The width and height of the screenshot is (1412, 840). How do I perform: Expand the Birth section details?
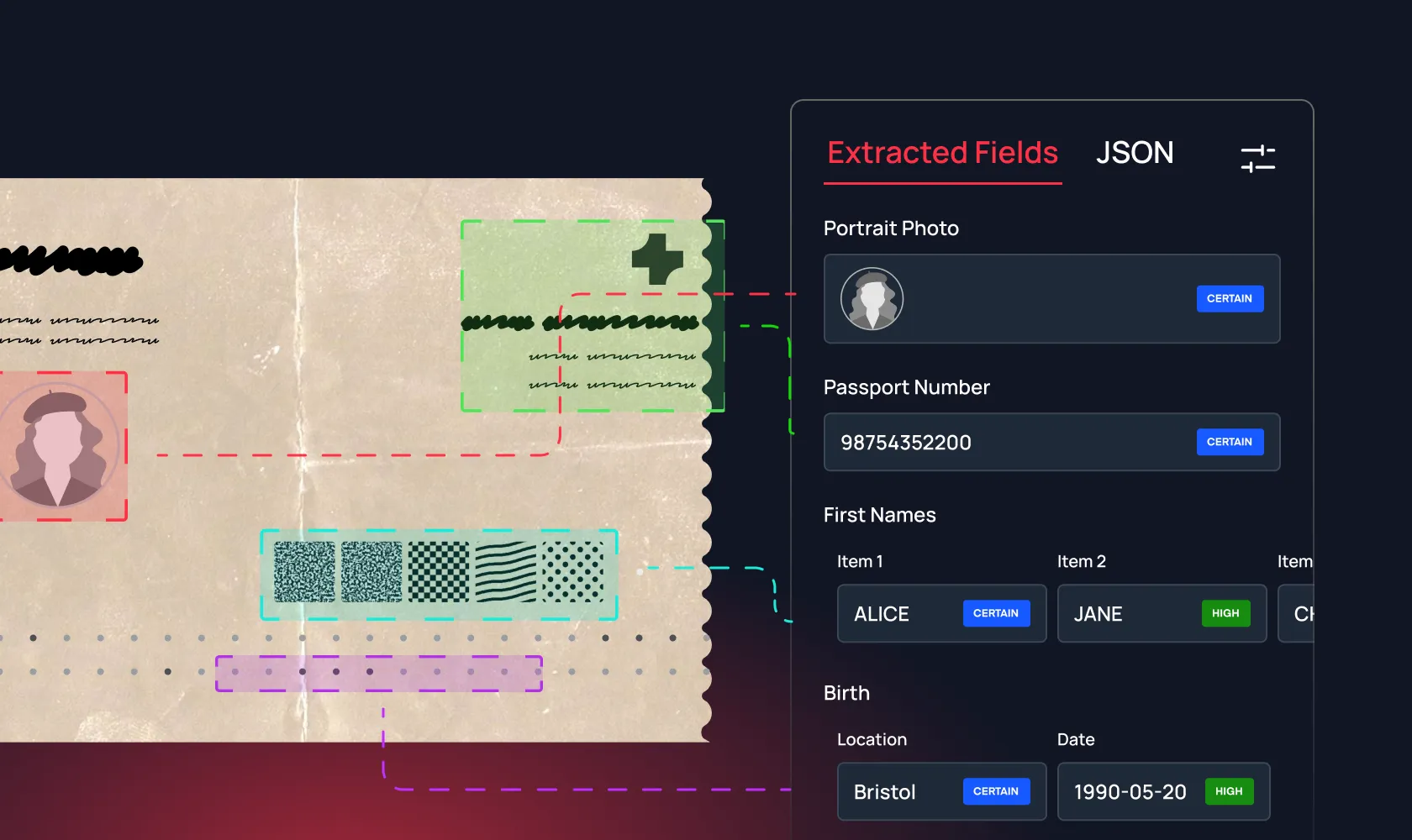[846, 693]
